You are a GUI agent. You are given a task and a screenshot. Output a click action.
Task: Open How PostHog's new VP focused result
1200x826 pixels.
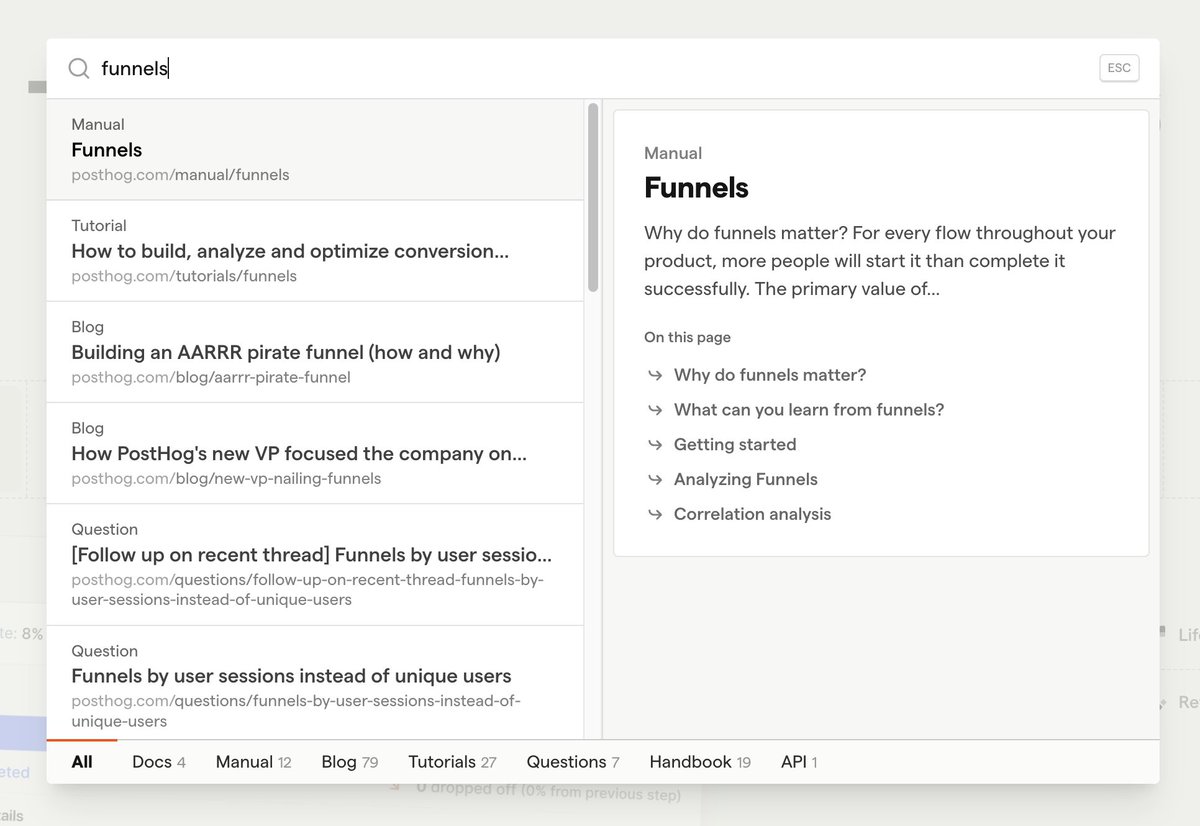tap(315, 453)
